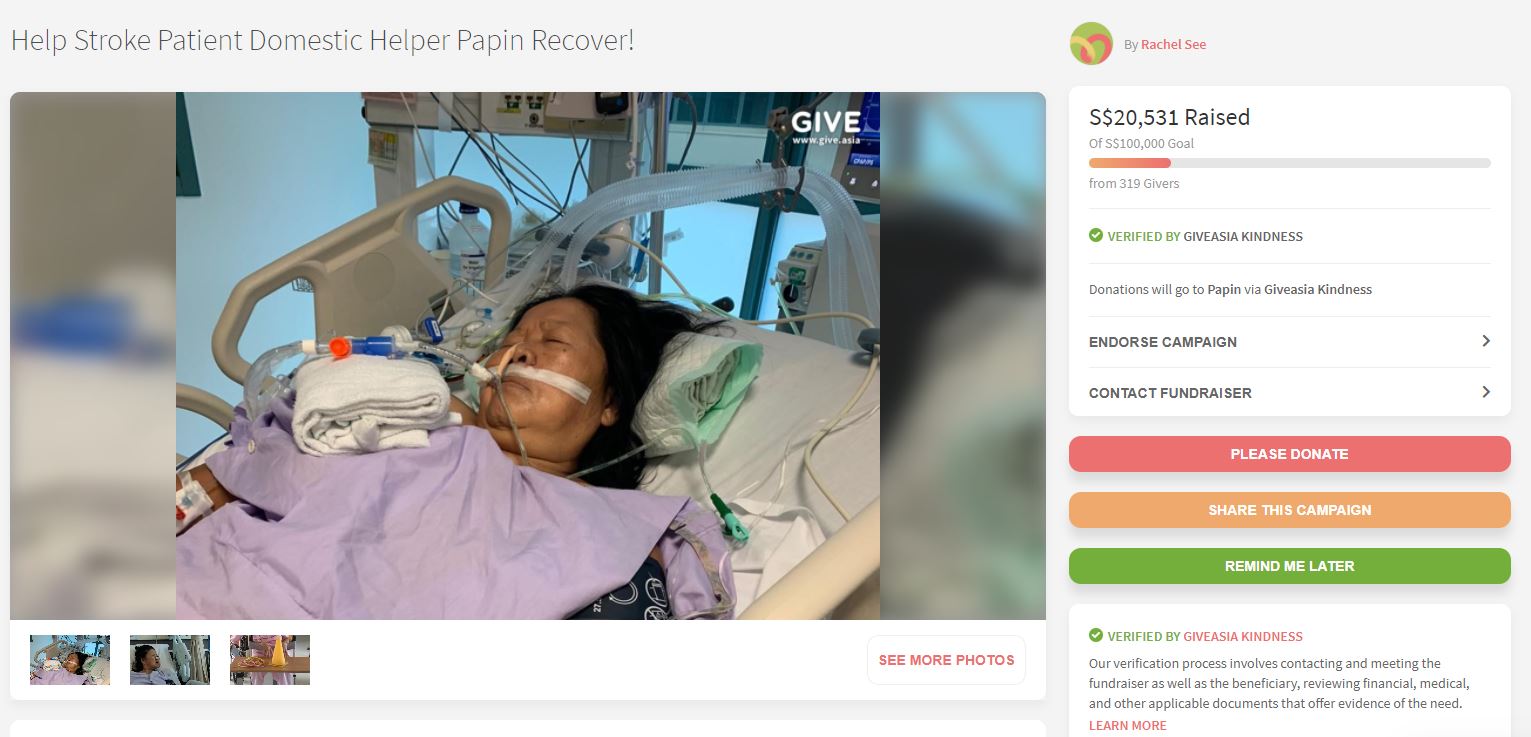
Task: Click the verified checkmark in the lower verification card
Action: (1096, 636)
